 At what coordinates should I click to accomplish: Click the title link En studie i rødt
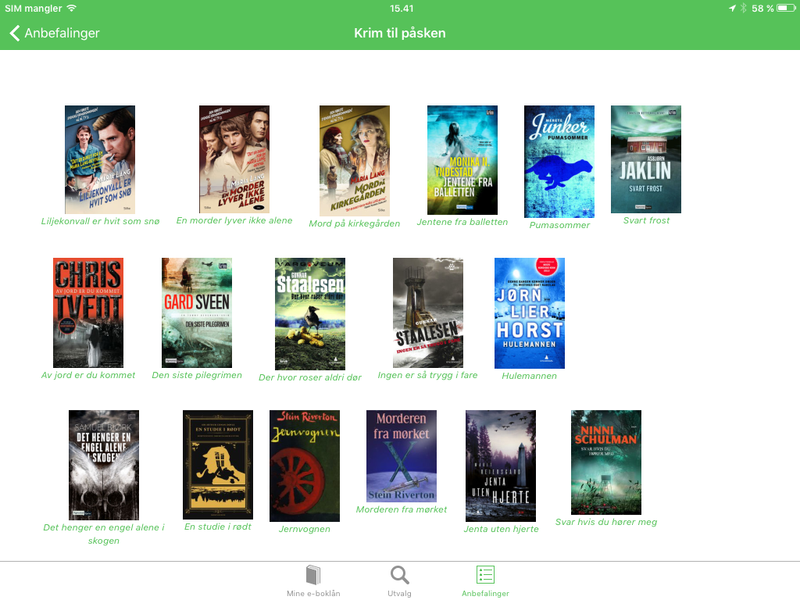pos(218,527)
